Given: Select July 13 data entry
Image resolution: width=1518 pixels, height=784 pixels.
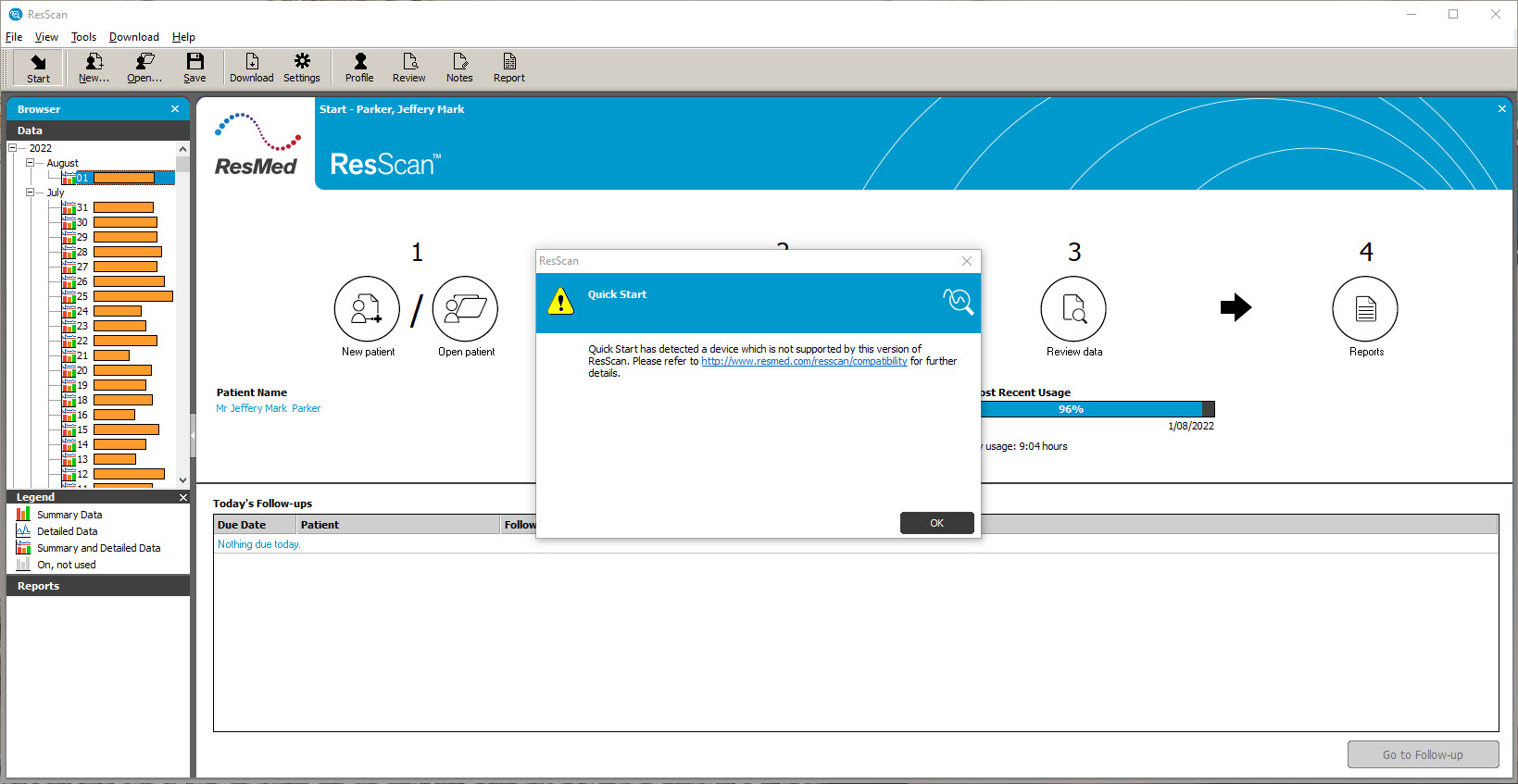Looking at the screenshot, I should [x=99, y=459].
